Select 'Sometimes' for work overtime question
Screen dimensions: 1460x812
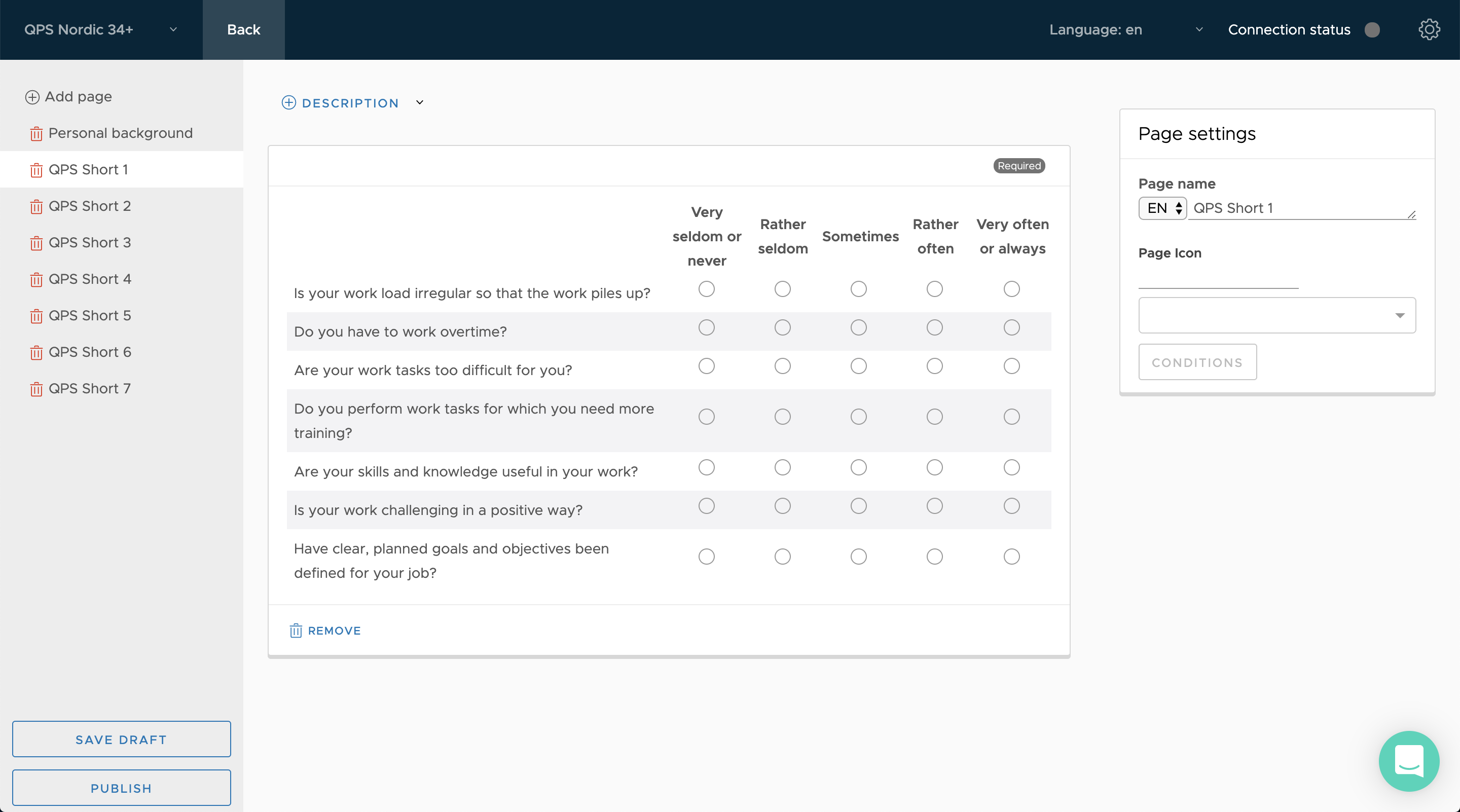(x=858, y=327)
